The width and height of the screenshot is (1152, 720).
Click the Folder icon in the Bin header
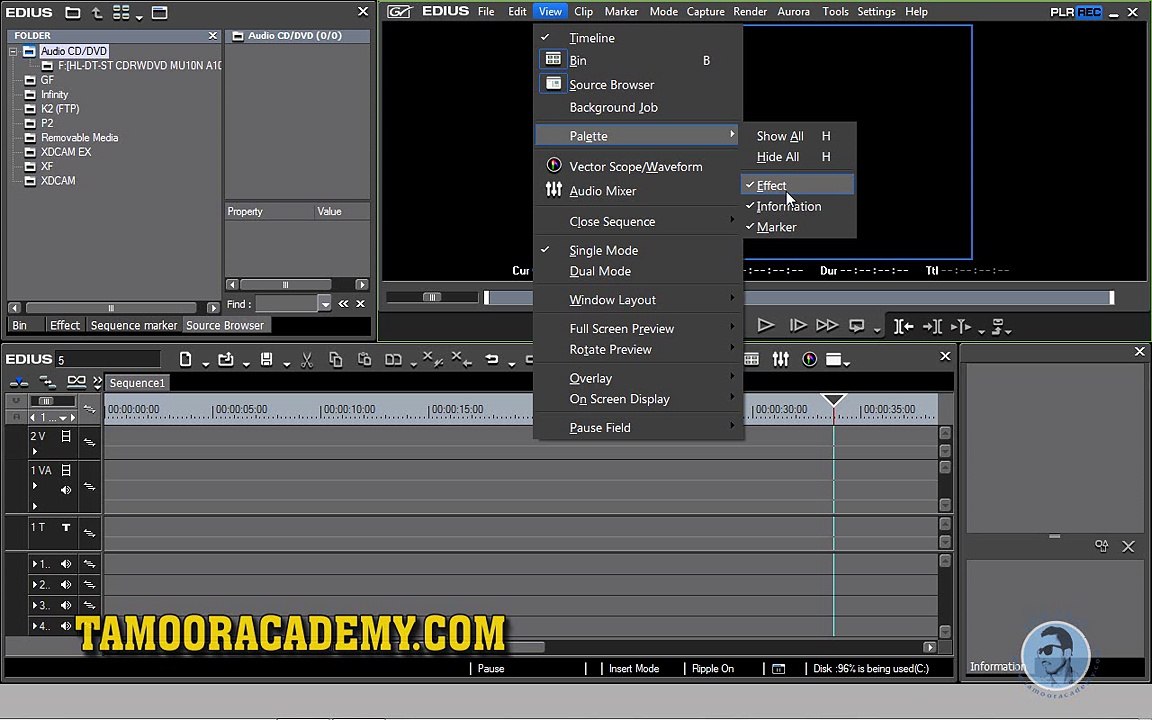pyautogui.click(x=72, y=12)
